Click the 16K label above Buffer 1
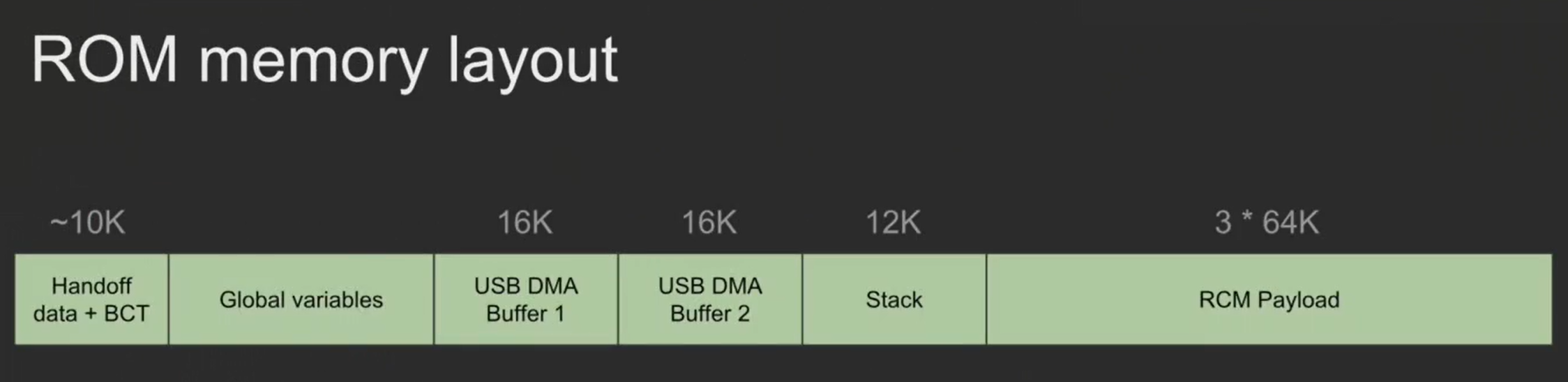The image size is (1568, 382). tap(525, 223)
